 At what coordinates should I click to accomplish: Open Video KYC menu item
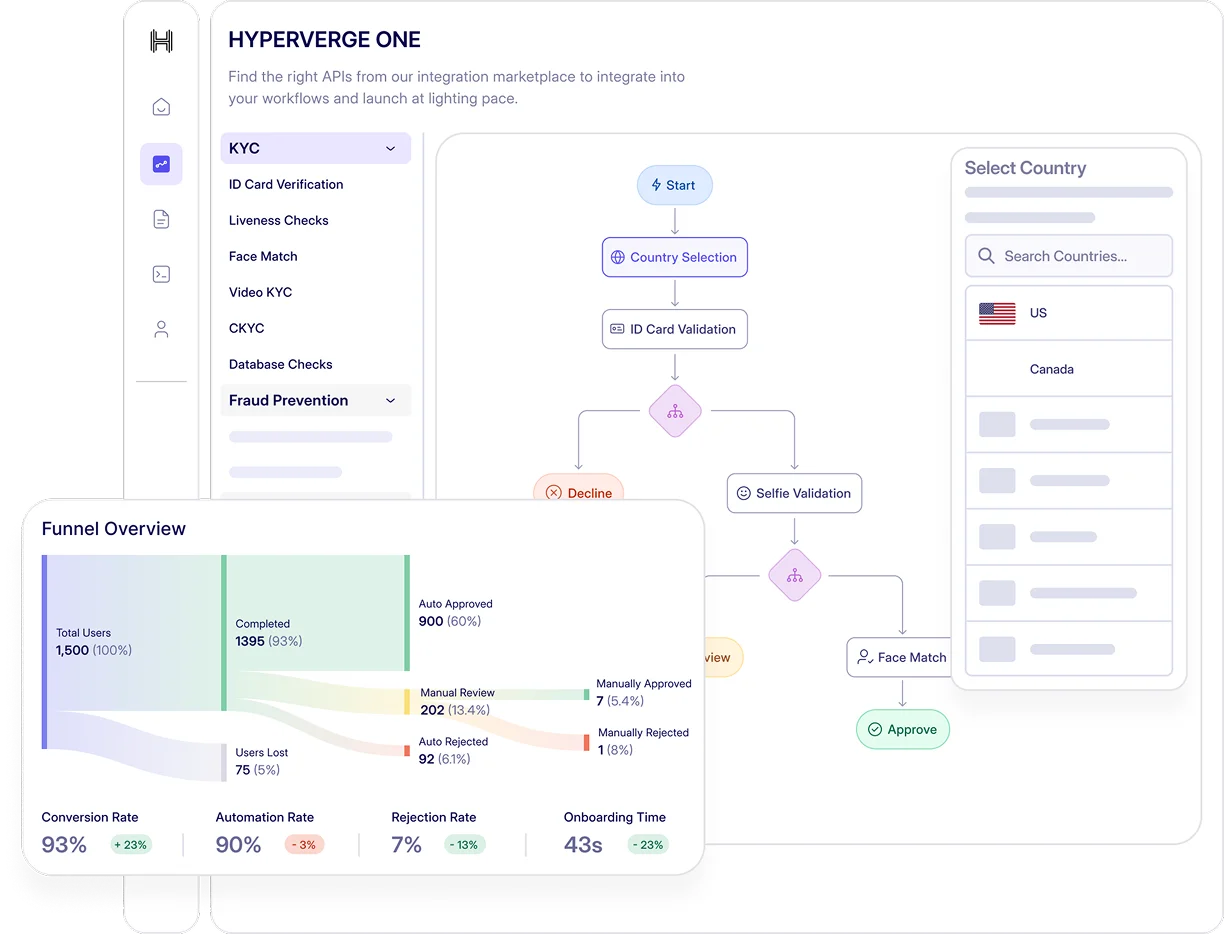coord(260,293)
